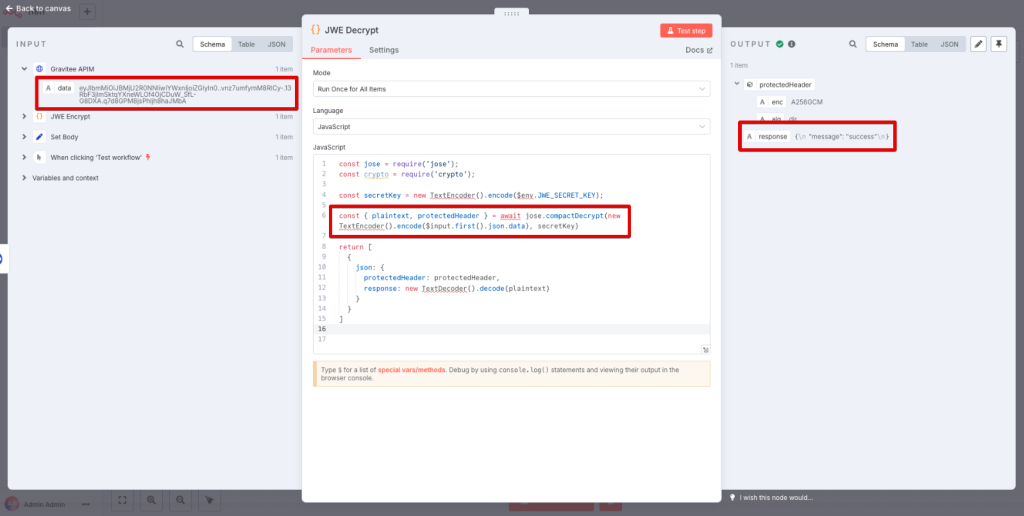This screenshot has width=1024, height=516.
Task: Expand Variables and context section
Action: coord(24,178)
